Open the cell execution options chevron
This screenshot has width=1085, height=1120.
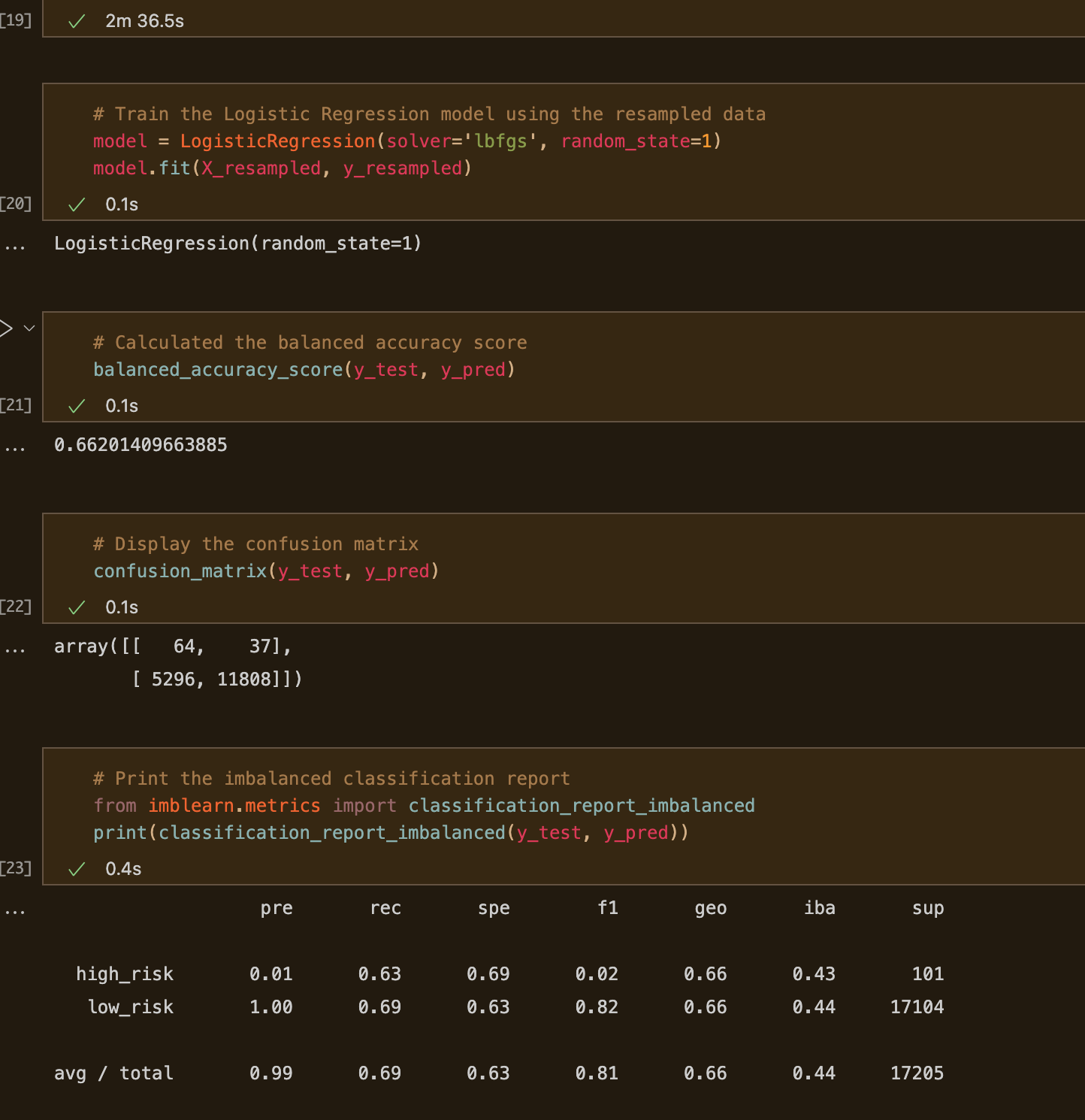[x=29, y=328]
